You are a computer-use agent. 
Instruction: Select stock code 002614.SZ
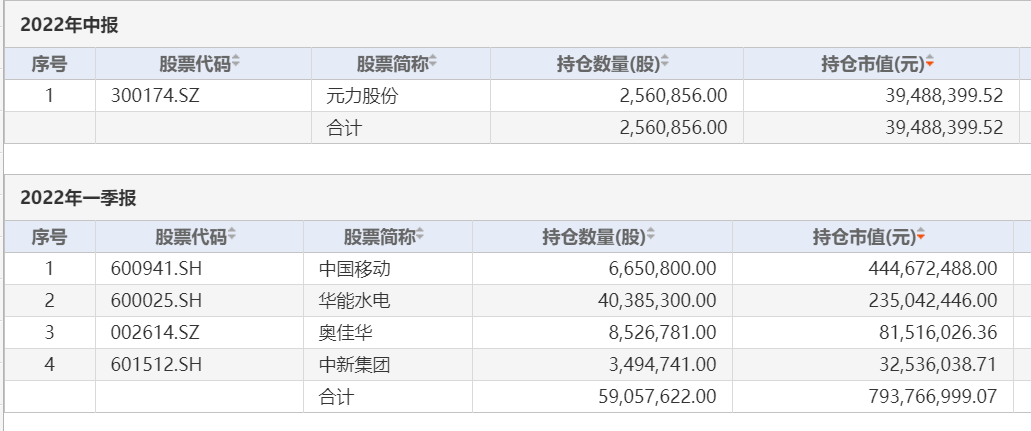coord(156,333)
